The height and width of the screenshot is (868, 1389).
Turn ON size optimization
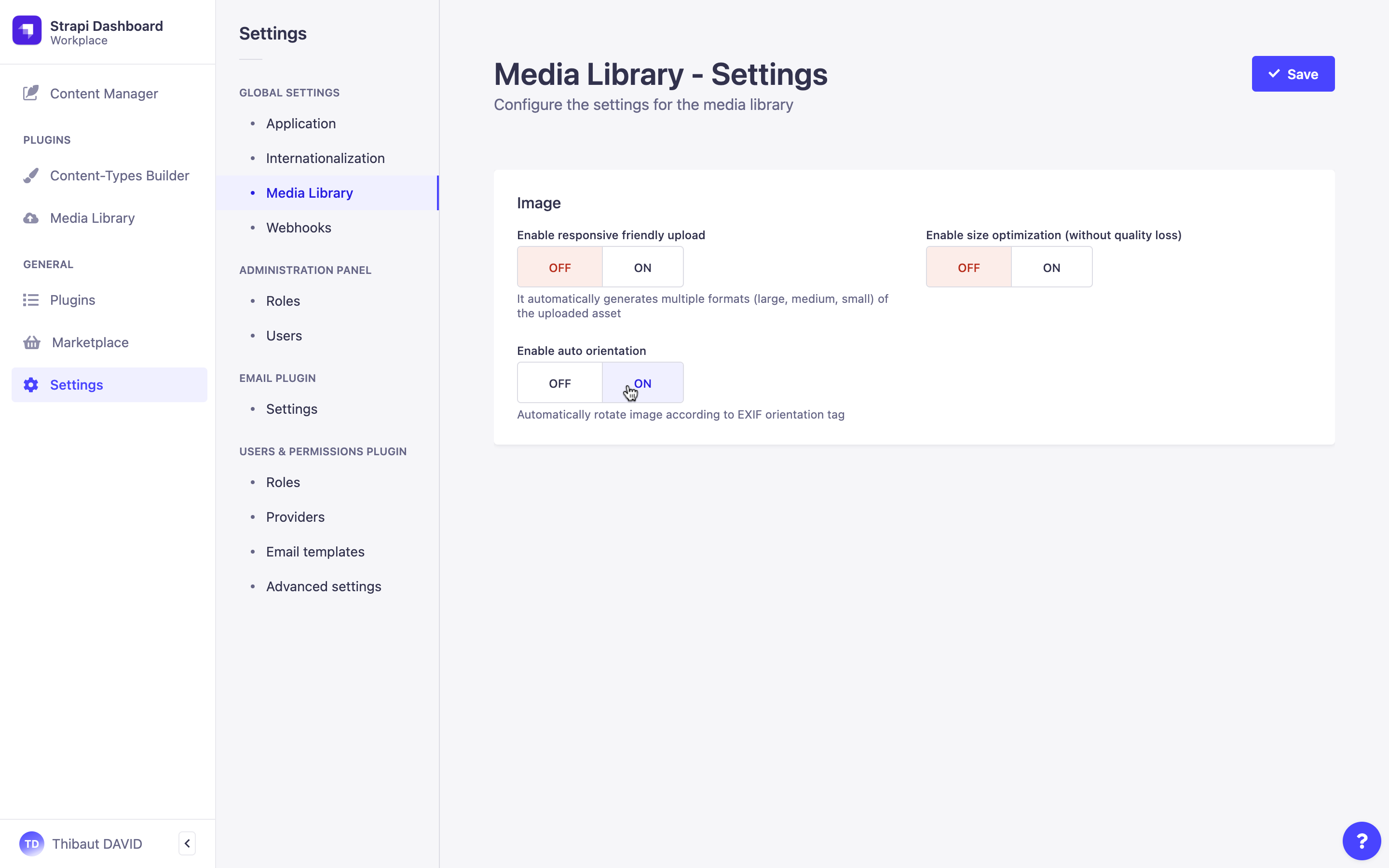pyautogui.click(x=1051, y=267)
